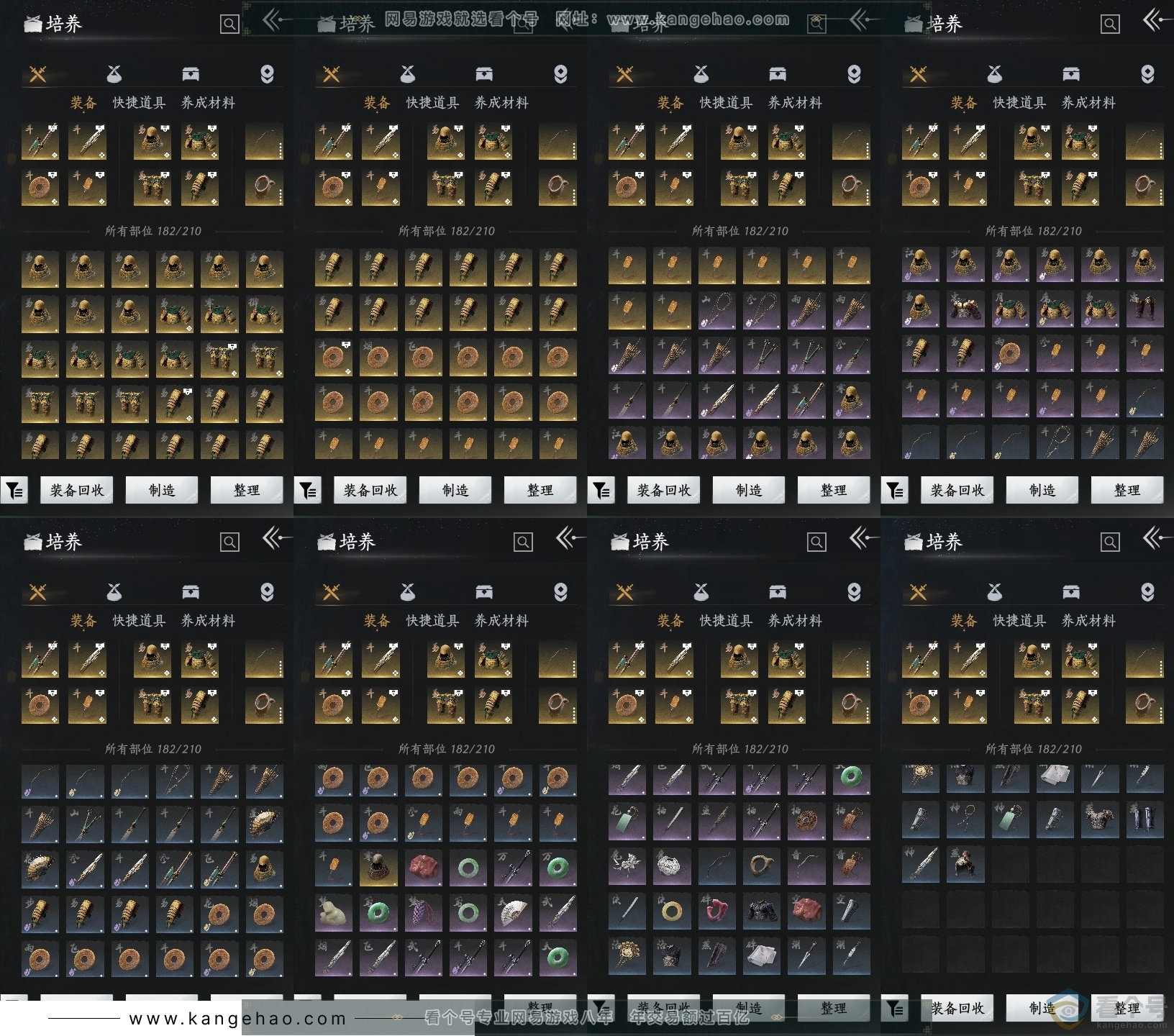Click the 整理 button in the third bottom panel
This screenshot has width=1174, height=1036.
pos(834,1009)
